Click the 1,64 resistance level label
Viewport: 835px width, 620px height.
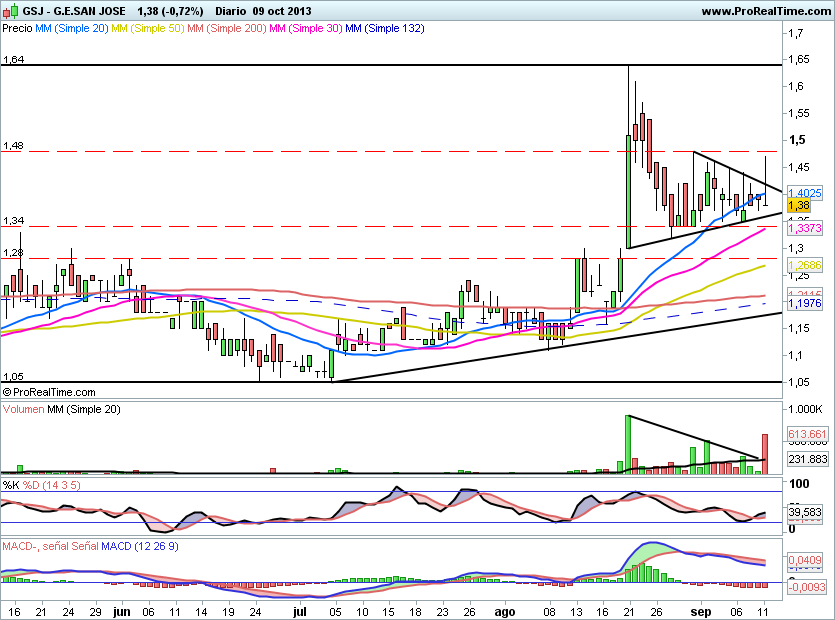[13, 59]
